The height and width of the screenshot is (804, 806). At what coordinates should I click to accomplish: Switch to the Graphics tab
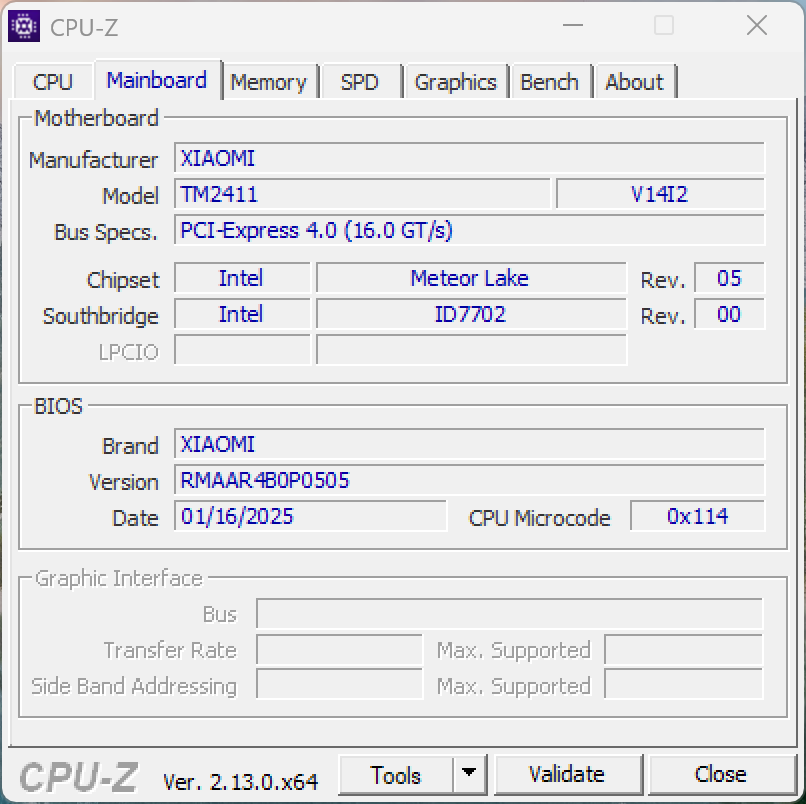pos(456,82)
